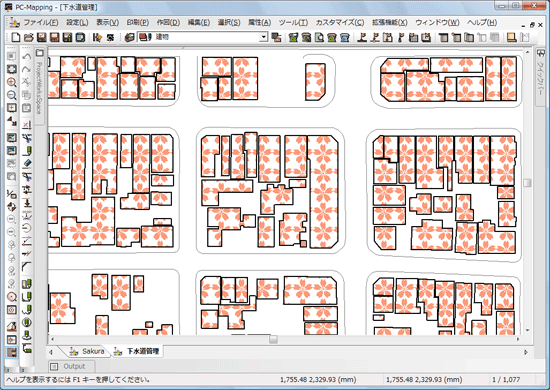Select the eraser tool icon
The width and height of the screenshot is (550, 390).
pyautogui.click(x=27, y=163)
